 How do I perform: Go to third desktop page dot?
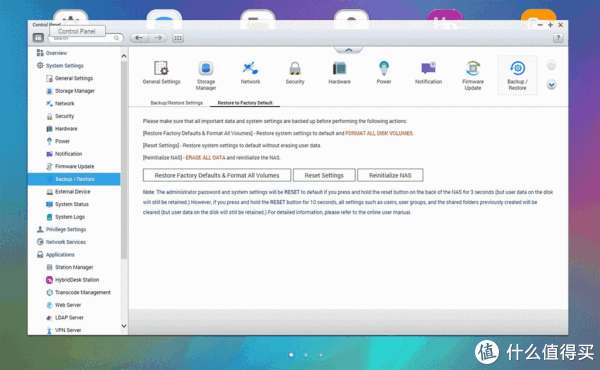coord(321,355)
